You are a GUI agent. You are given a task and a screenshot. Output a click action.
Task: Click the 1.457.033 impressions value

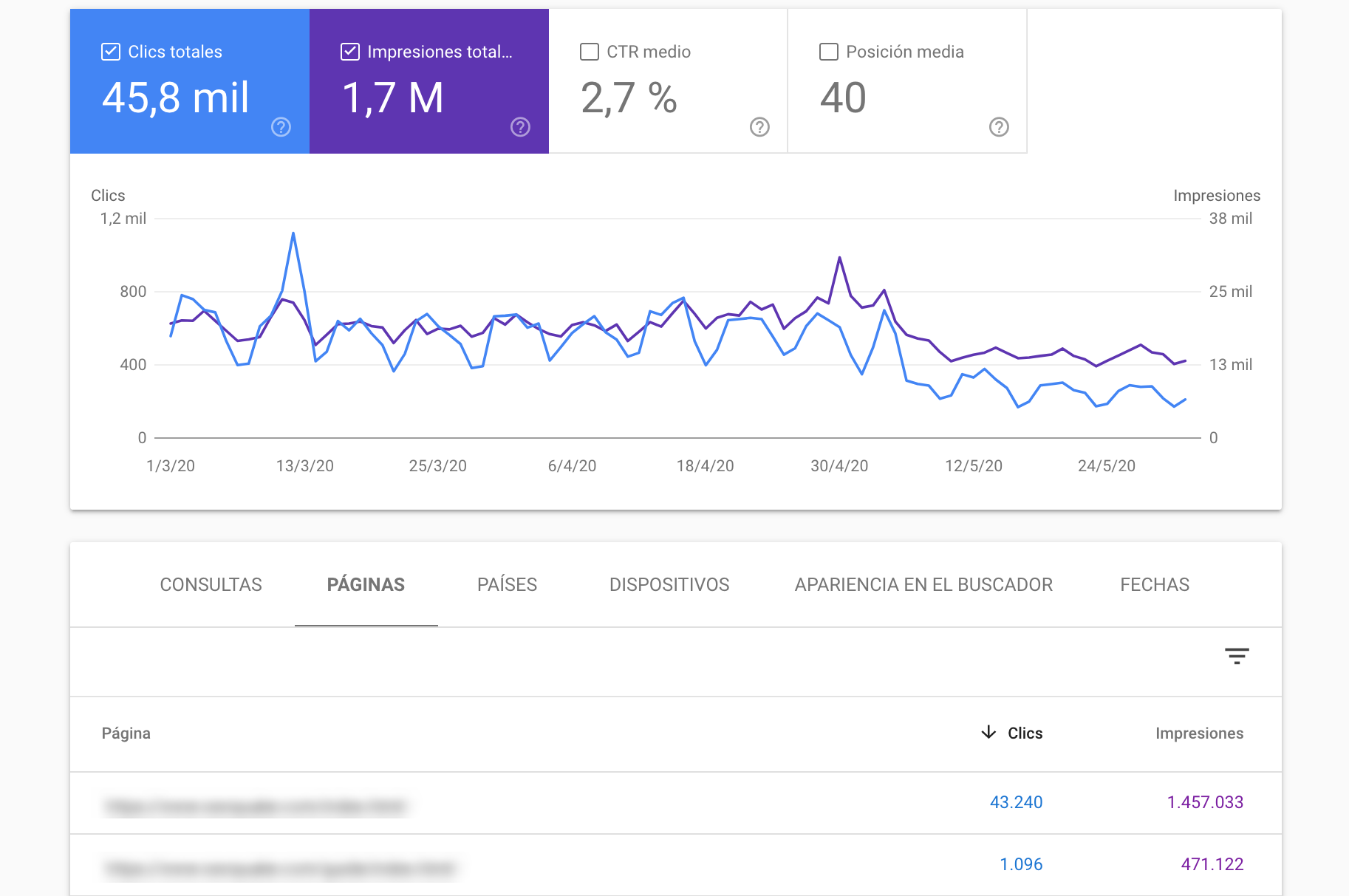(1205, 802)
